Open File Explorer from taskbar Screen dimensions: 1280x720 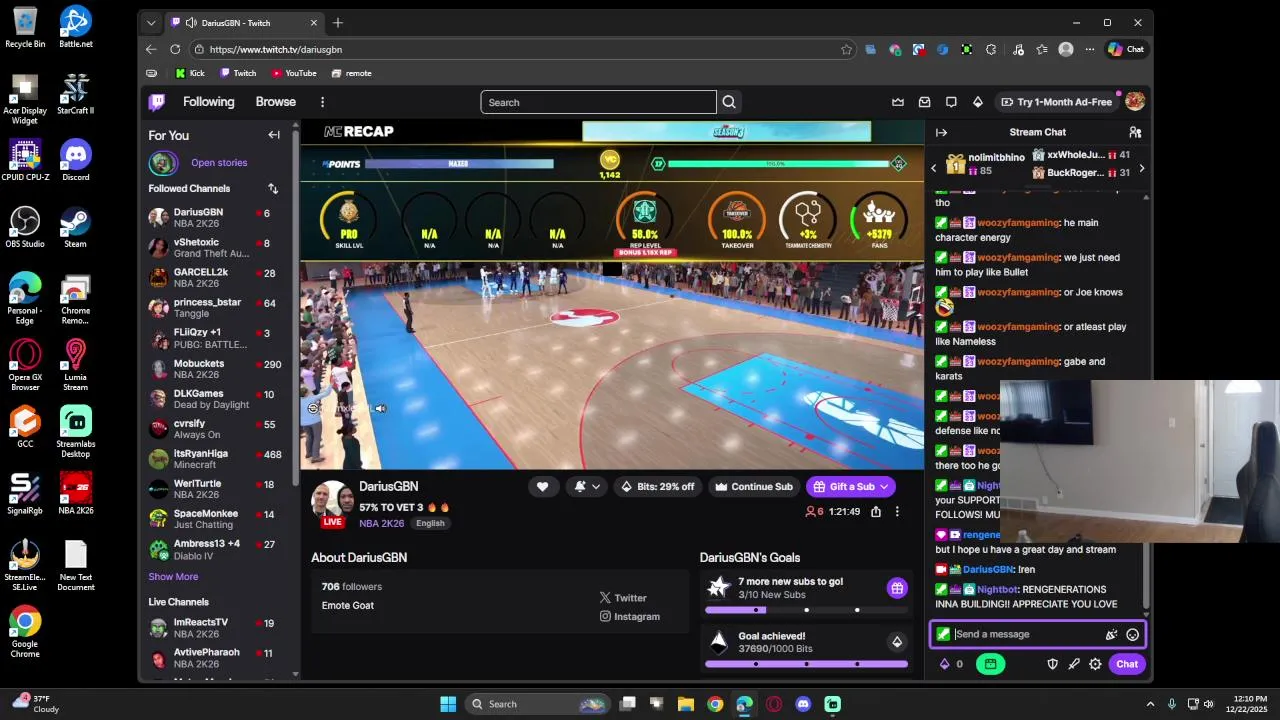(x=686, y=704)
